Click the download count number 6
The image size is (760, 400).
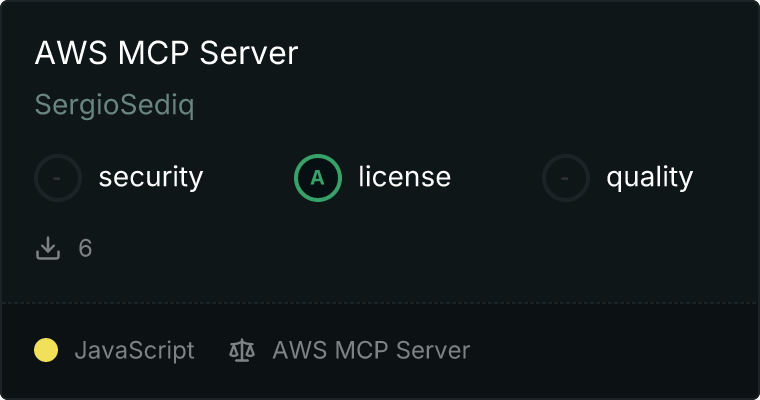click(85, 248)
